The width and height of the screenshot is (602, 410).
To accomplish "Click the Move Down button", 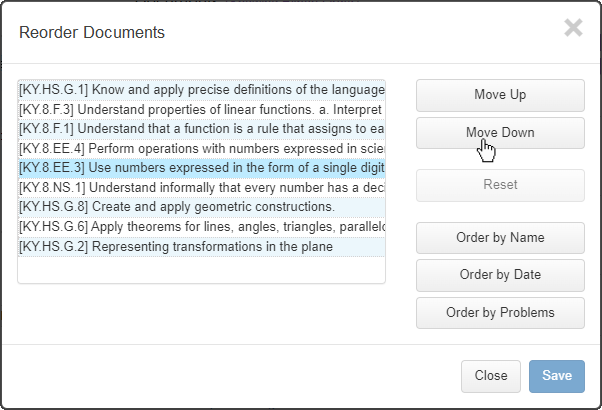I will tap(500, 133).
